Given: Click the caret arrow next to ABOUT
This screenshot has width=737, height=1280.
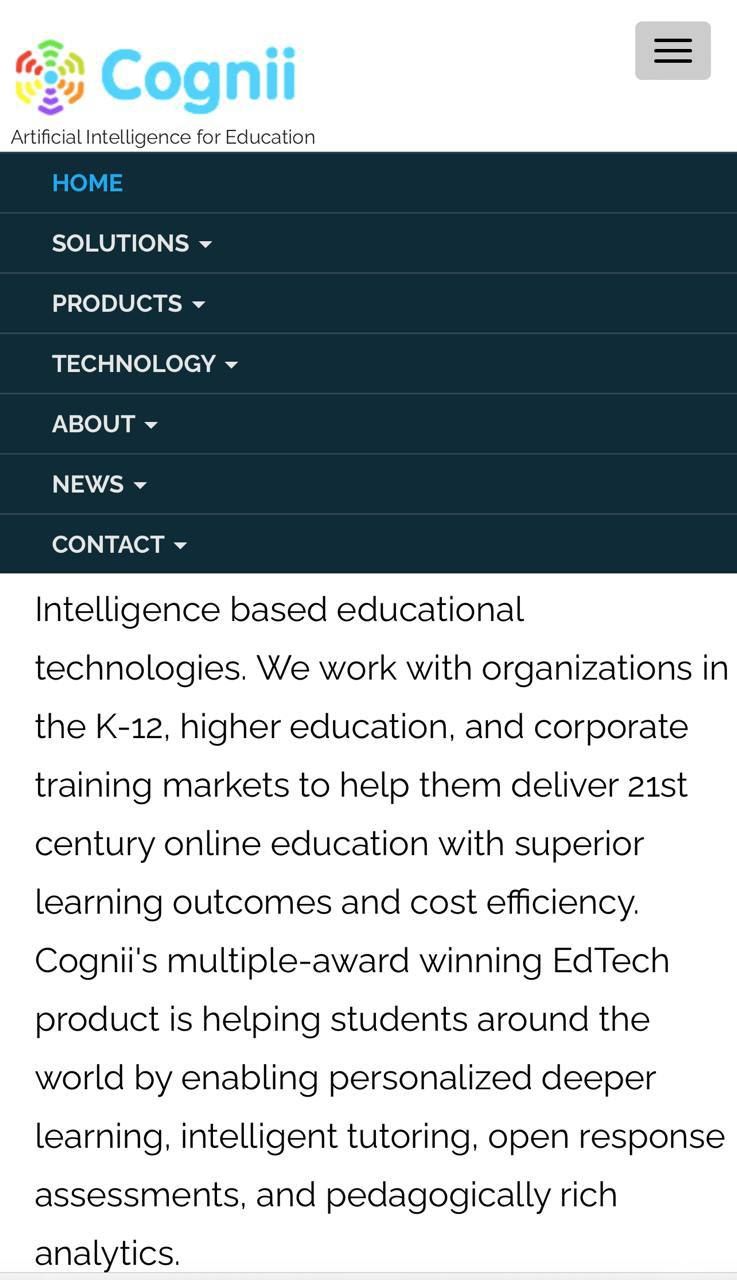Looking at the screenshot, I should click(x=151, y=425).
